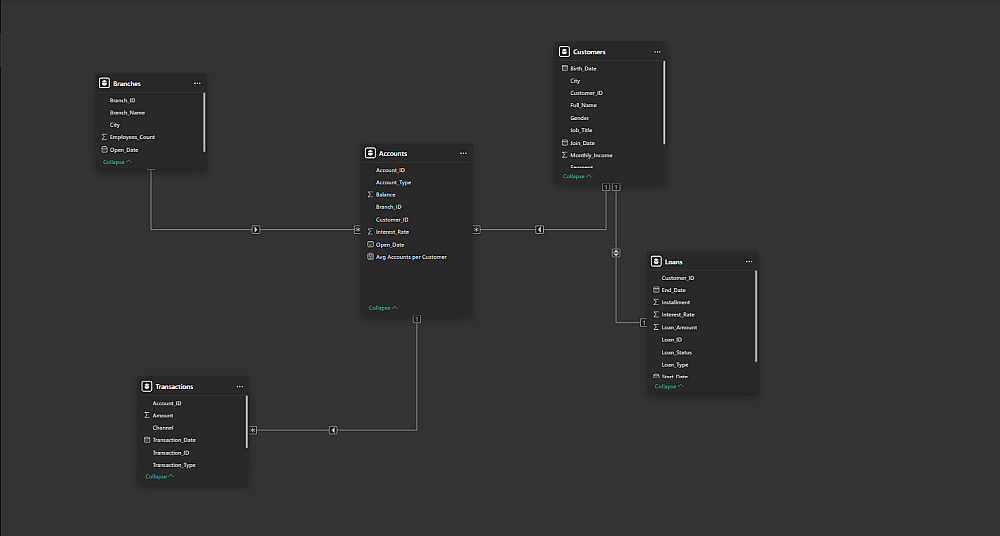Click the calendar icon beside Birth_Date

pyautogui.click(x=564, y=68)
